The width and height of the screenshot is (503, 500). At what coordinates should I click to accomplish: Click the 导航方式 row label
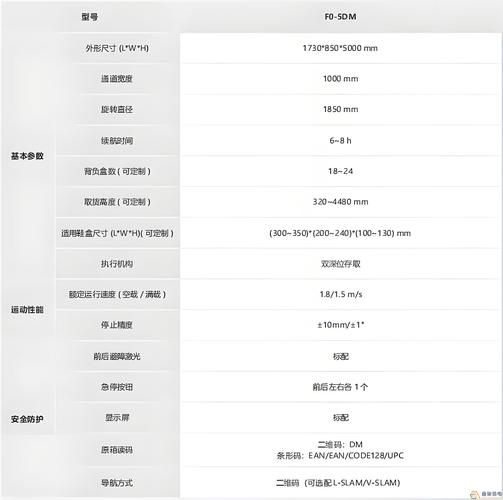[117, 483]
